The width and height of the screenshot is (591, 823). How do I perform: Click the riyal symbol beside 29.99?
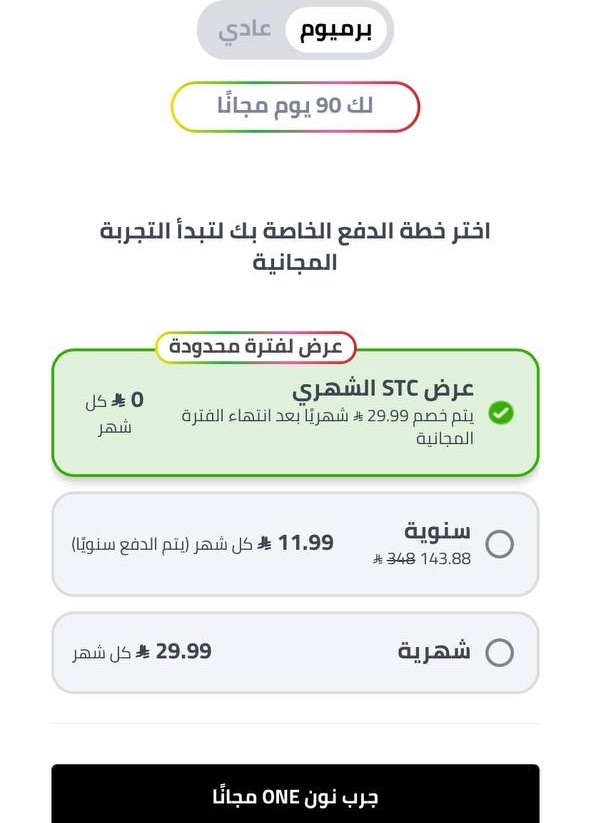coord(143,652)
